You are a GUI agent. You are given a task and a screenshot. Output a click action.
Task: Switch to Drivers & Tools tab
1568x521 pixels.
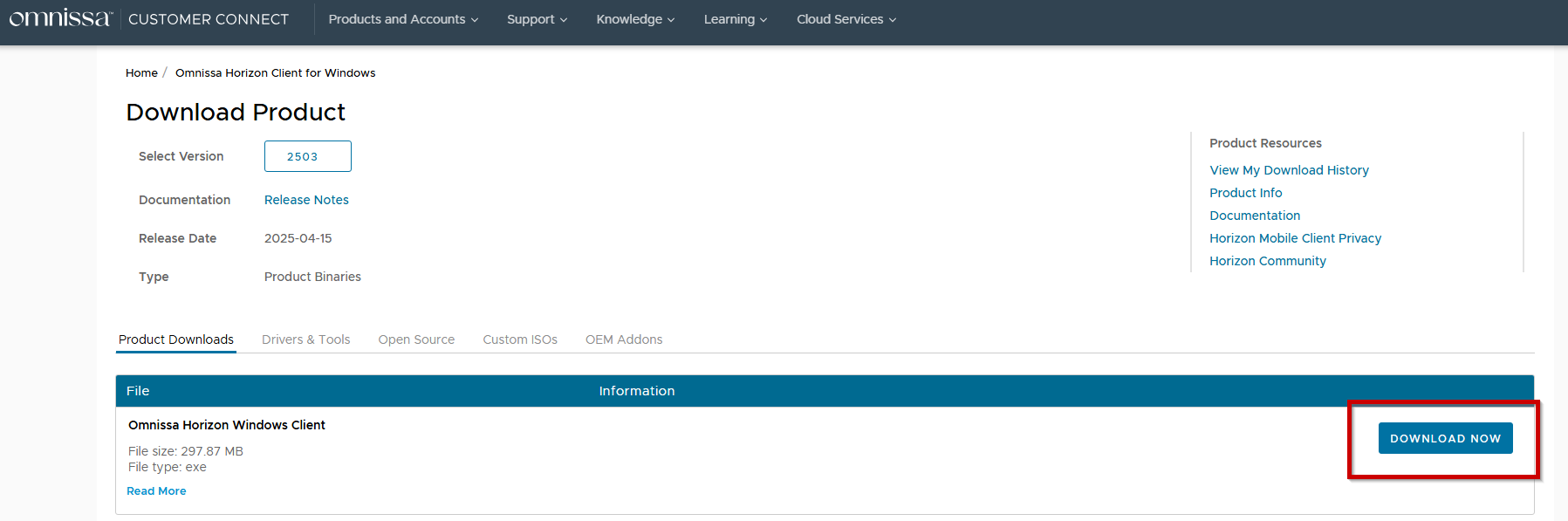pyautogui.click(x=305, y=339)
